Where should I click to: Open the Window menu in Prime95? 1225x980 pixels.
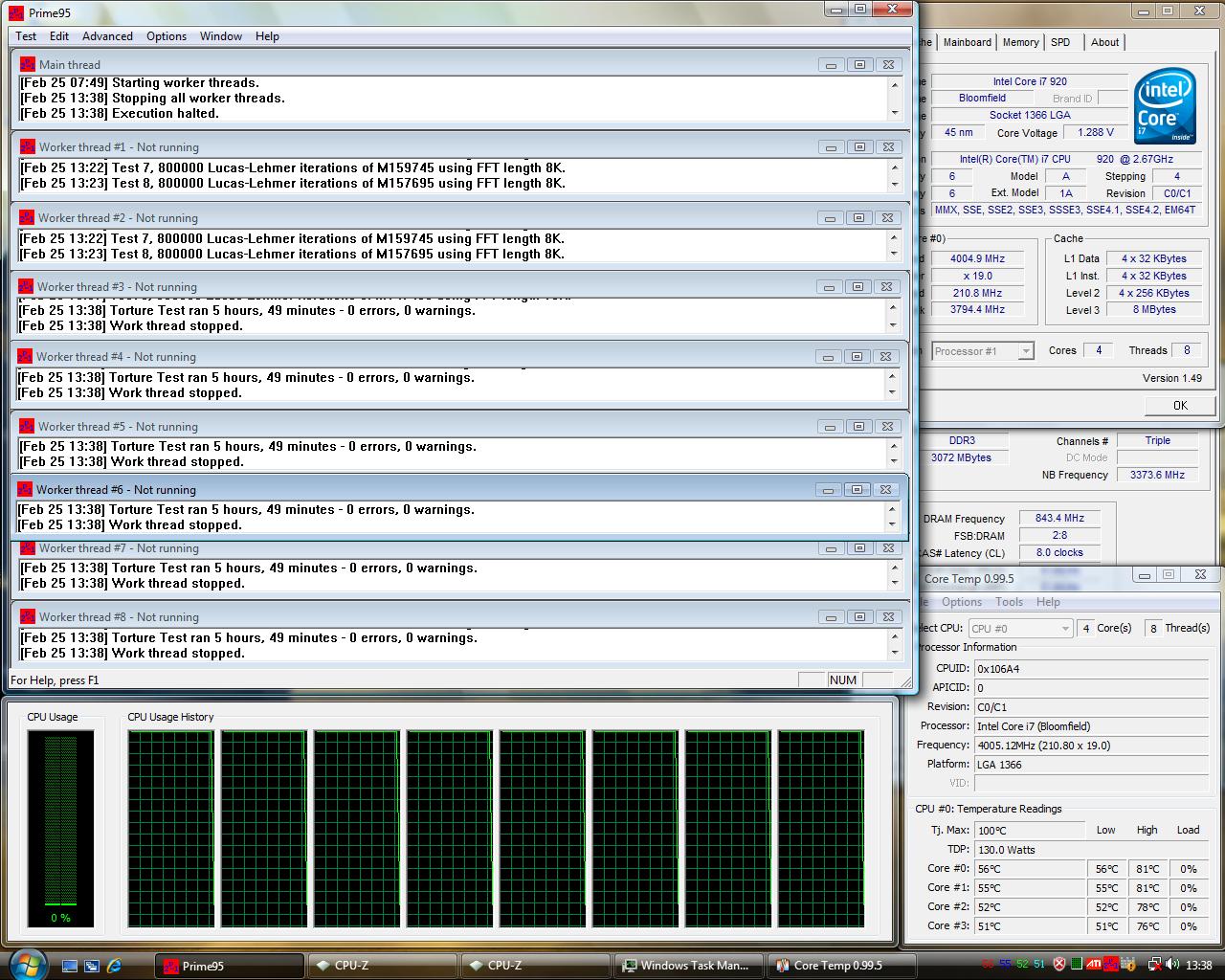pyautogui.click(x=221, y=36)
